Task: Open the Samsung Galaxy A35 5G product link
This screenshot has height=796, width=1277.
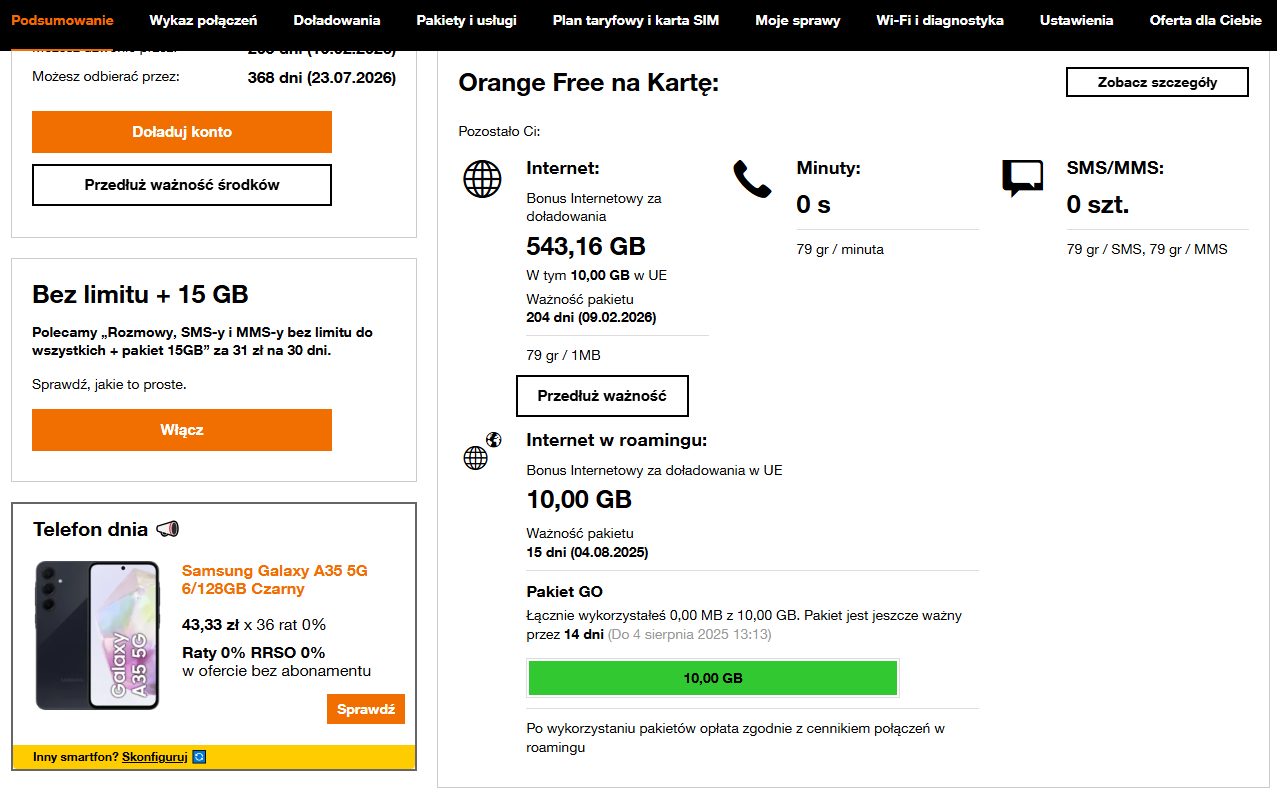Action: click(x=275, y=580)
